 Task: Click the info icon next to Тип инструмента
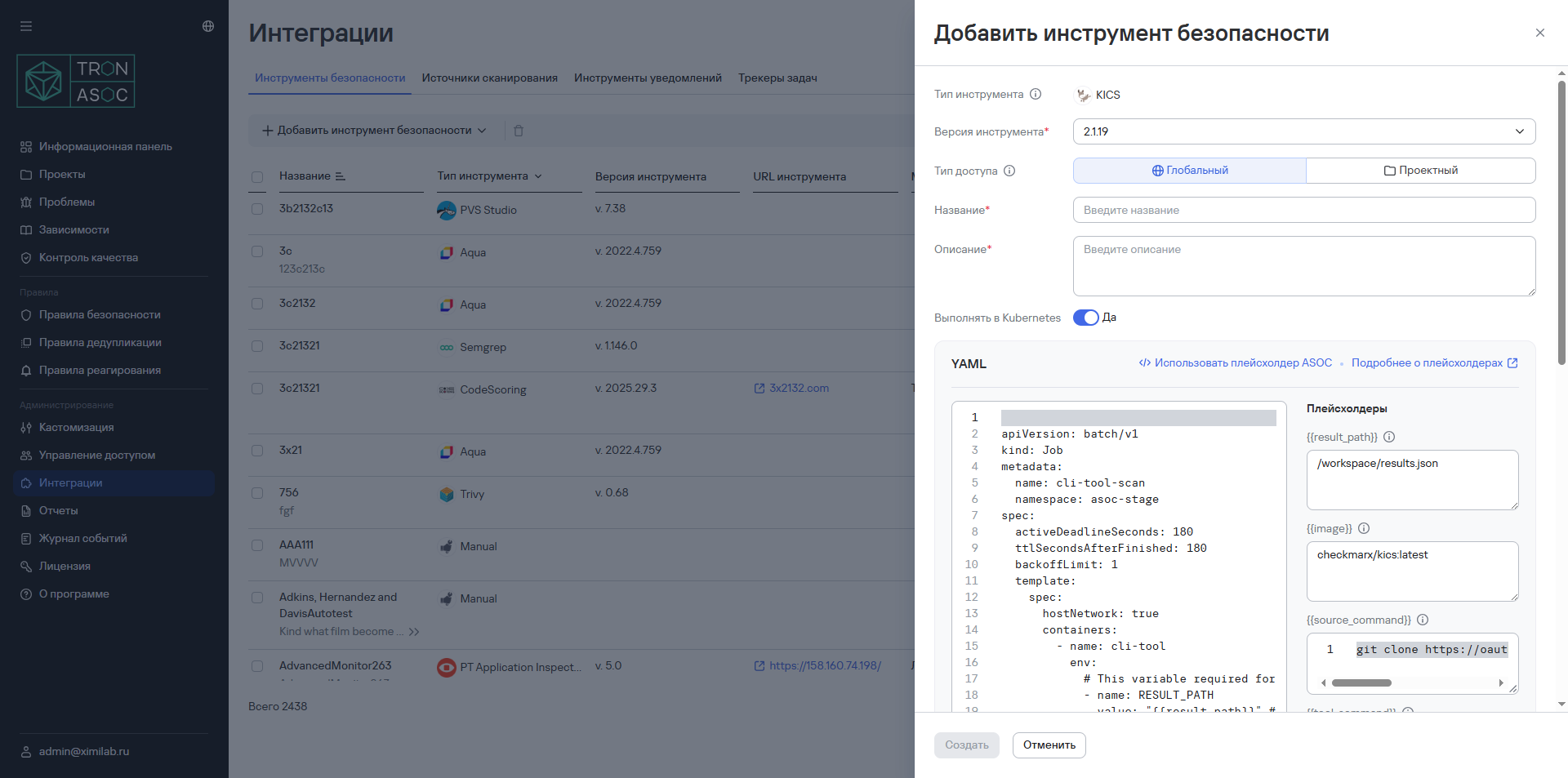1036,94
